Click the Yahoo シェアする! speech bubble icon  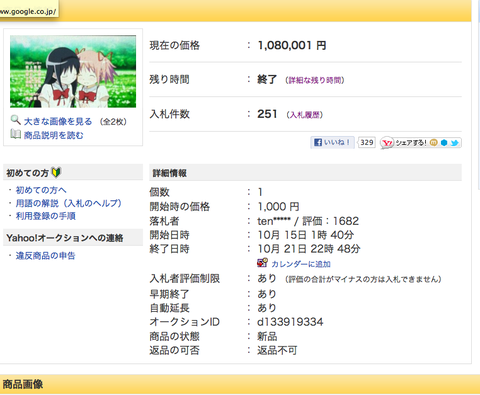click(x=387, y=143)
